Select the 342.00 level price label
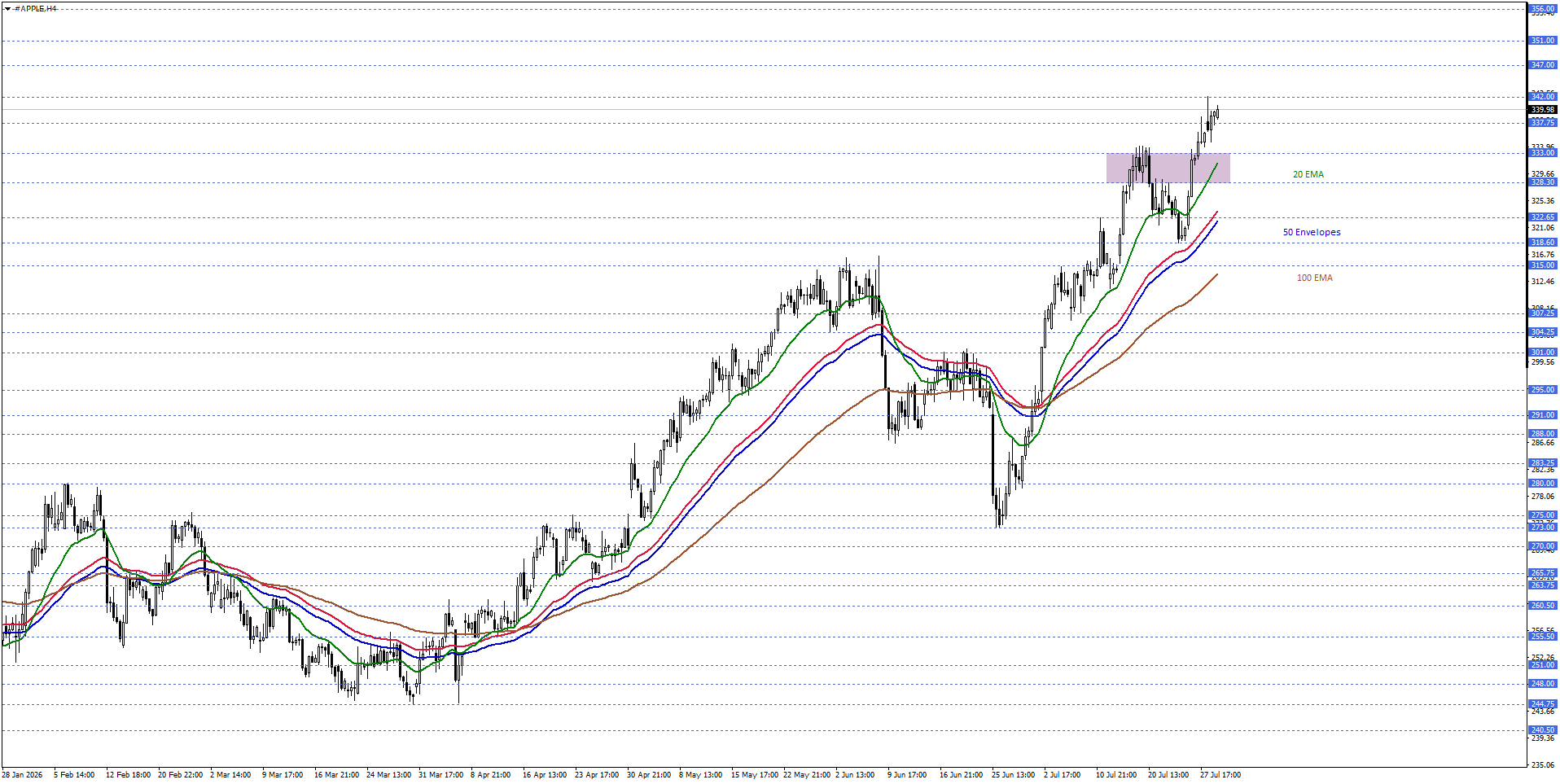The width and height of the screenshot is (1560, 784). (1543, 97)
